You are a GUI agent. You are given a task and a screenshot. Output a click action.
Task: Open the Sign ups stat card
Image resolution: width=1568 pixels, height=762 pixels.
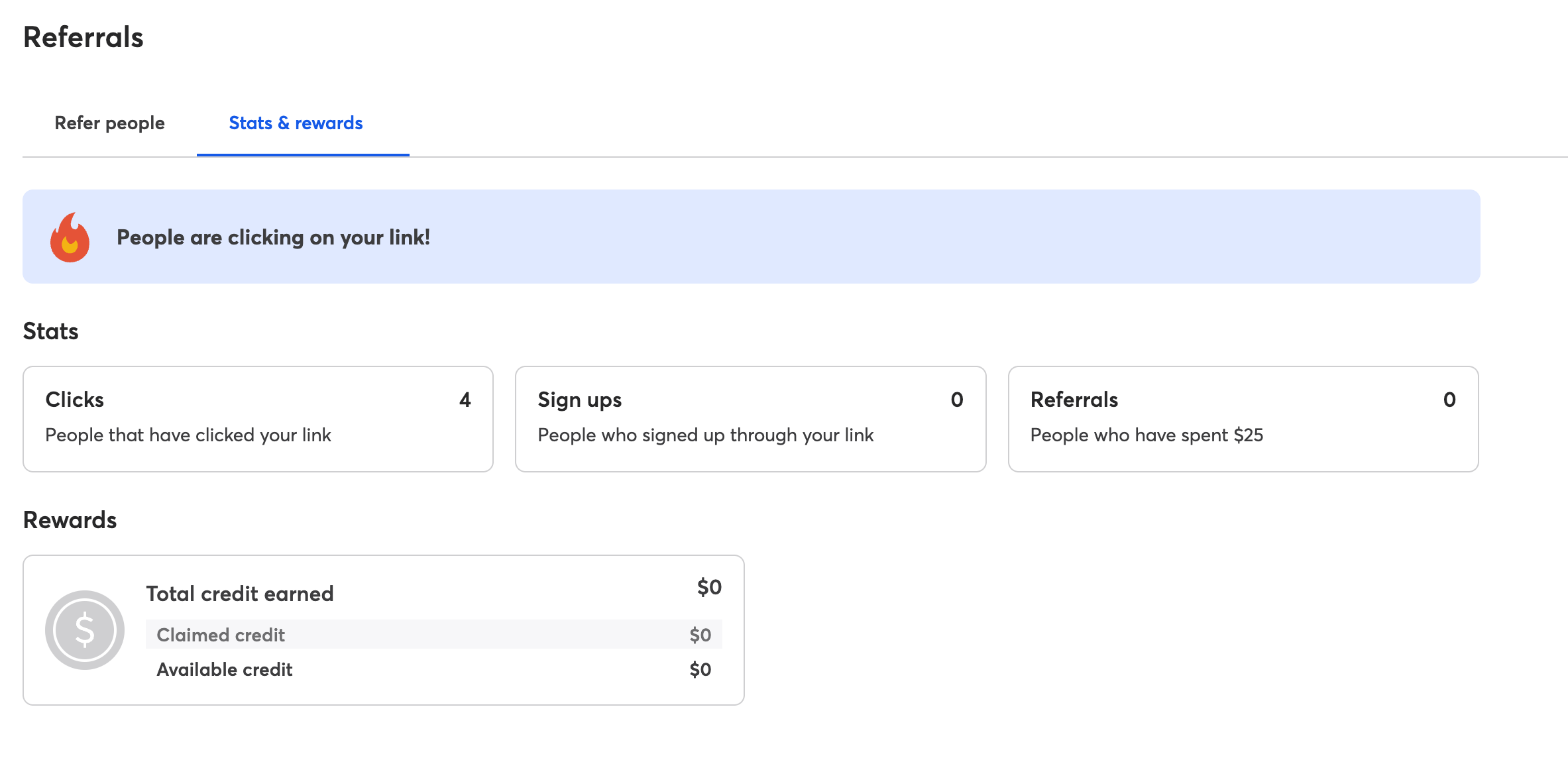click(x=750, y=419)
